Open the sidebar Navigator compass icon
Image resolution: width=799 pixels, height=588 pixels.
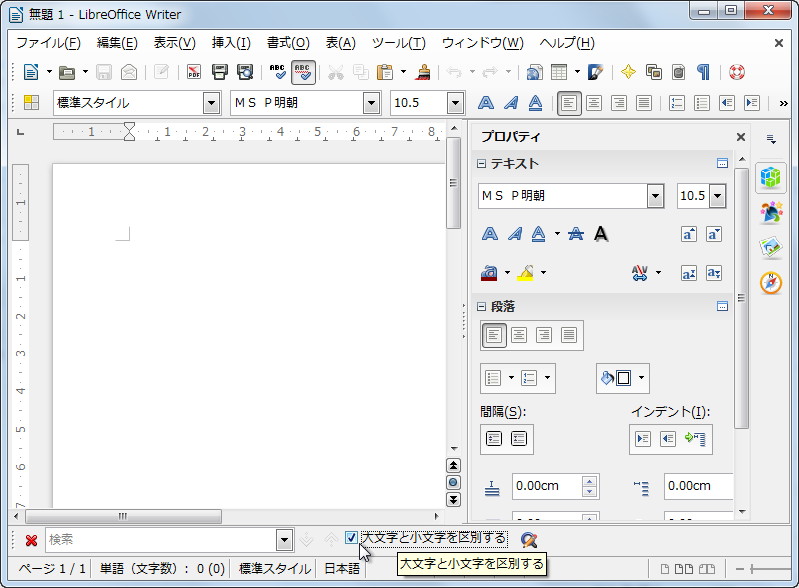click(770, 283)
